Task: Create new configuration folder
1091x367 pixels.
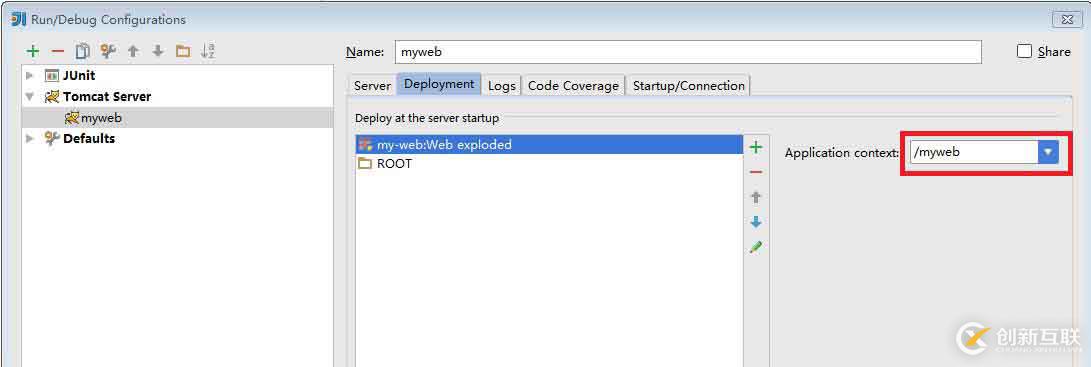Action: coord(183,52)
